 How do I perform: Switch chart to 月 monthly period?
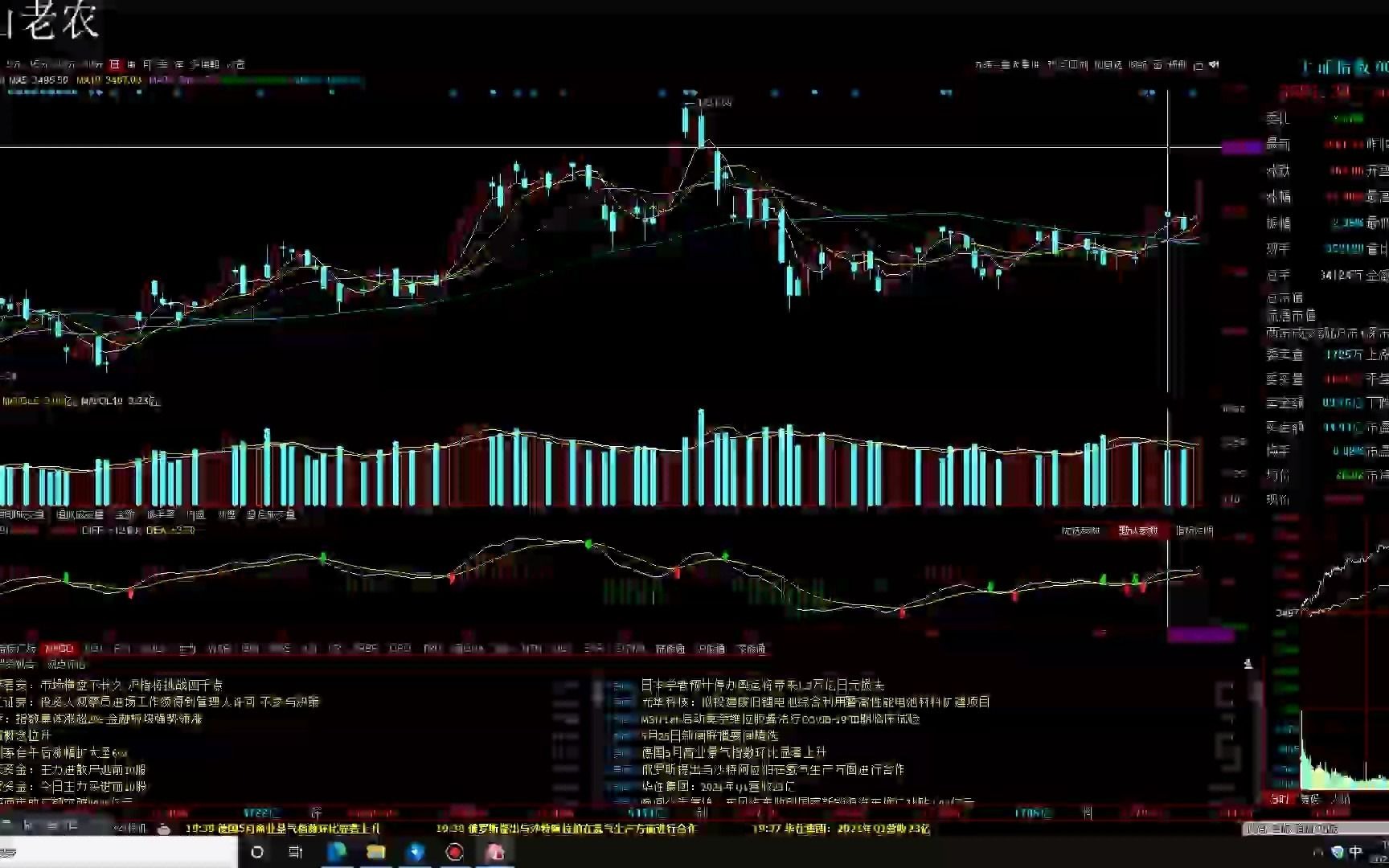tap(147, 64)
